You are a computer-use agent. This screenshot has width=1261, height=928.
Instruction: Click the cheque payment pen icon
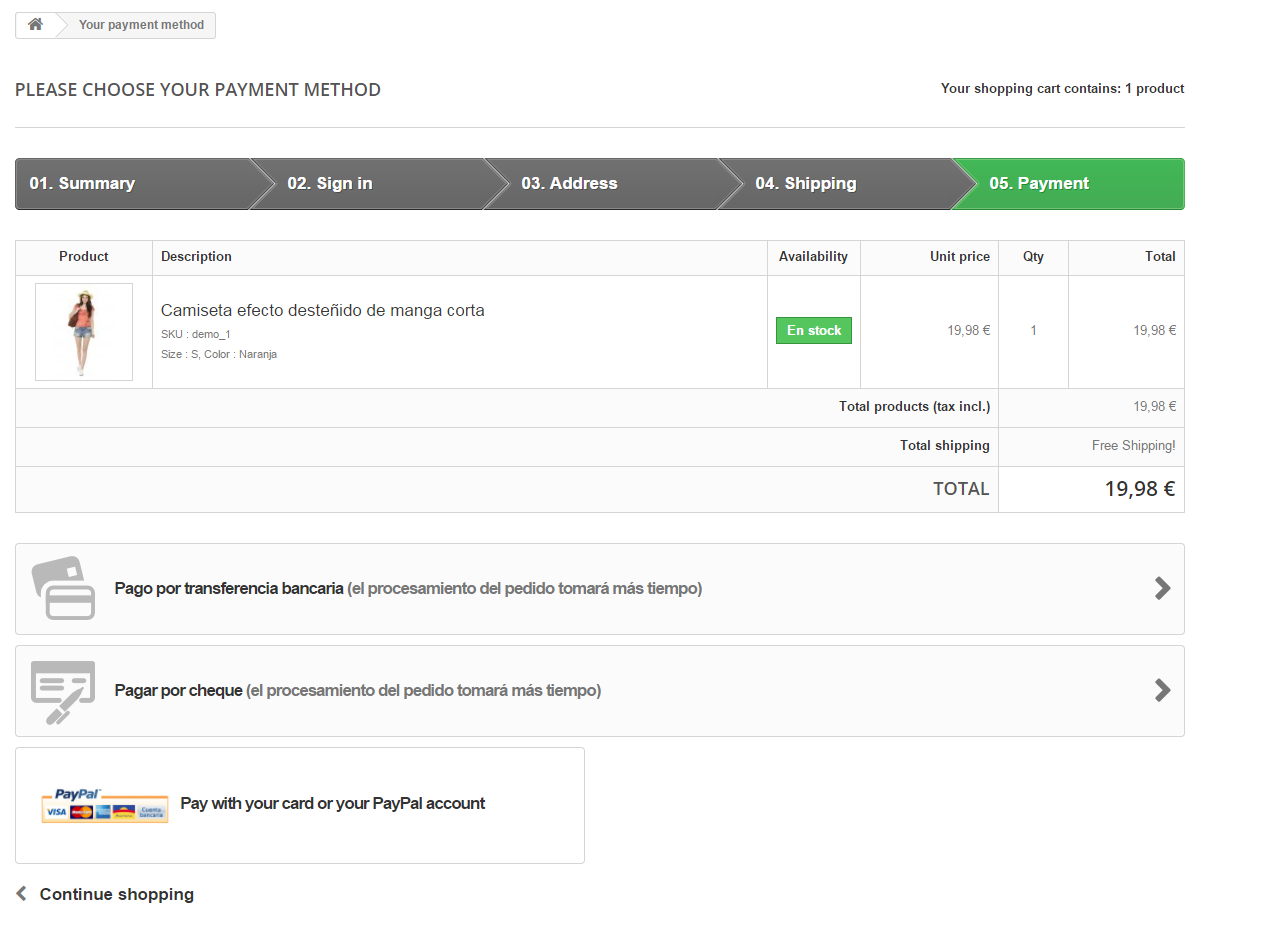click(63, 691)
